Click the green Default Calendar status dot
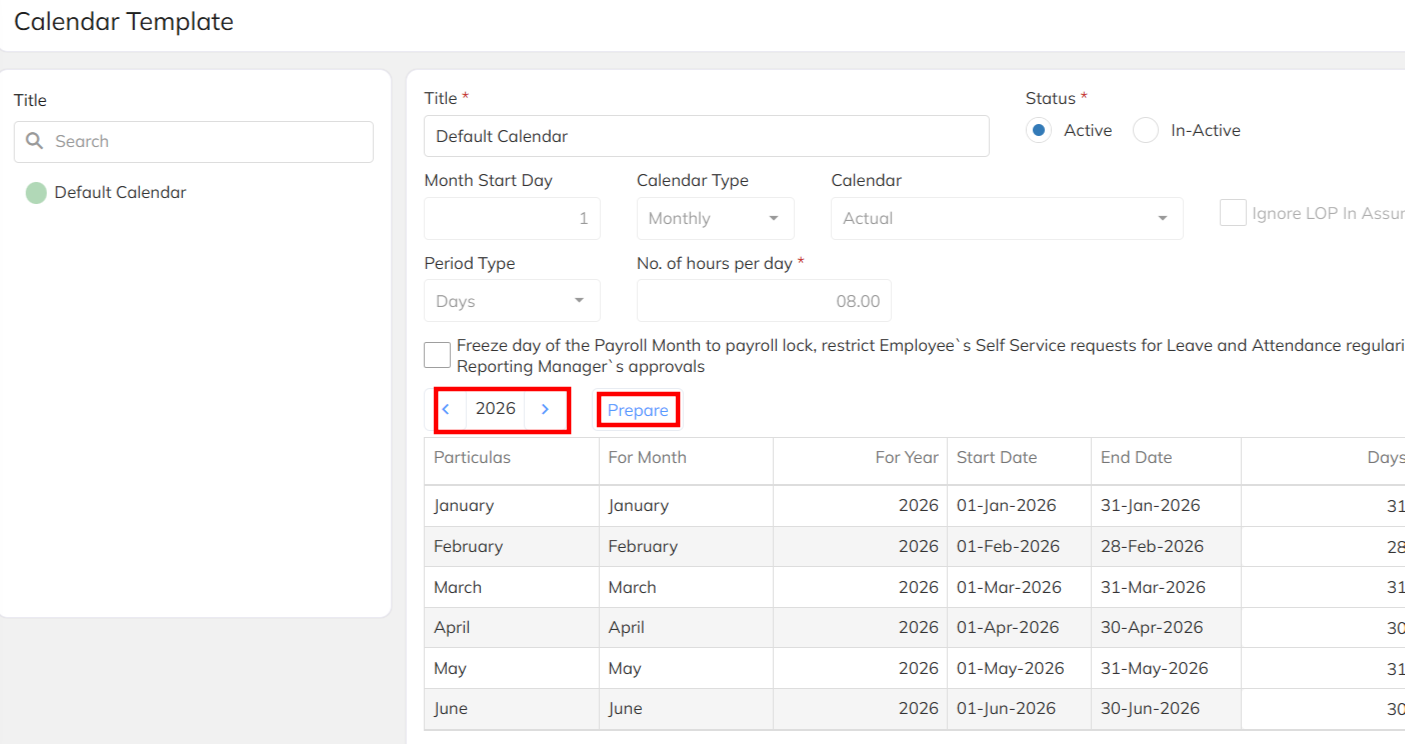 coord(36,193)
